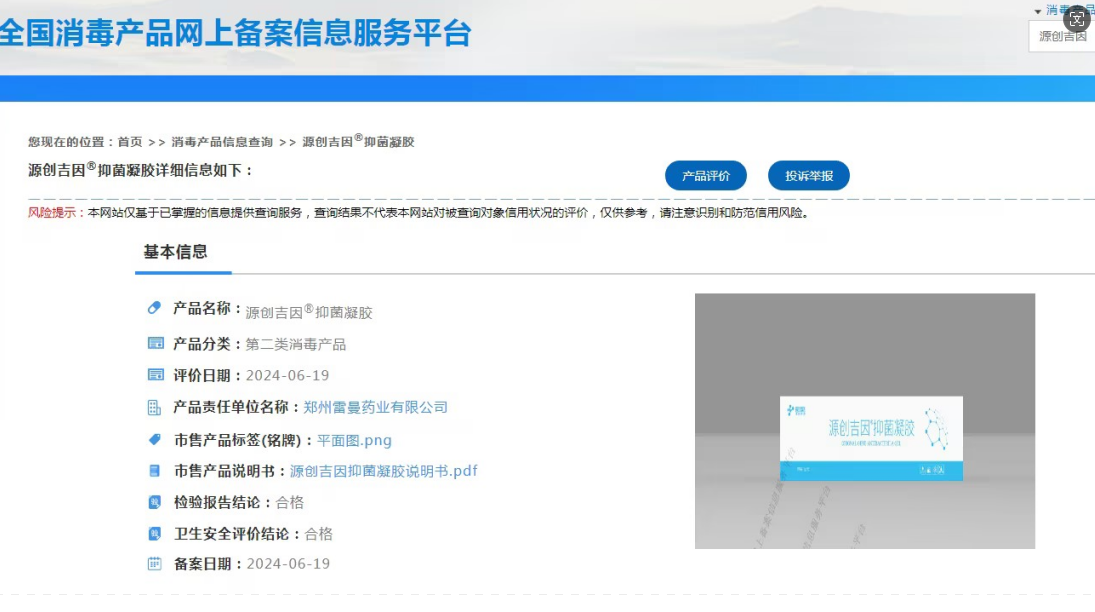
Task: Click the icon next to 评价日期
Action: tap(155, 375)
